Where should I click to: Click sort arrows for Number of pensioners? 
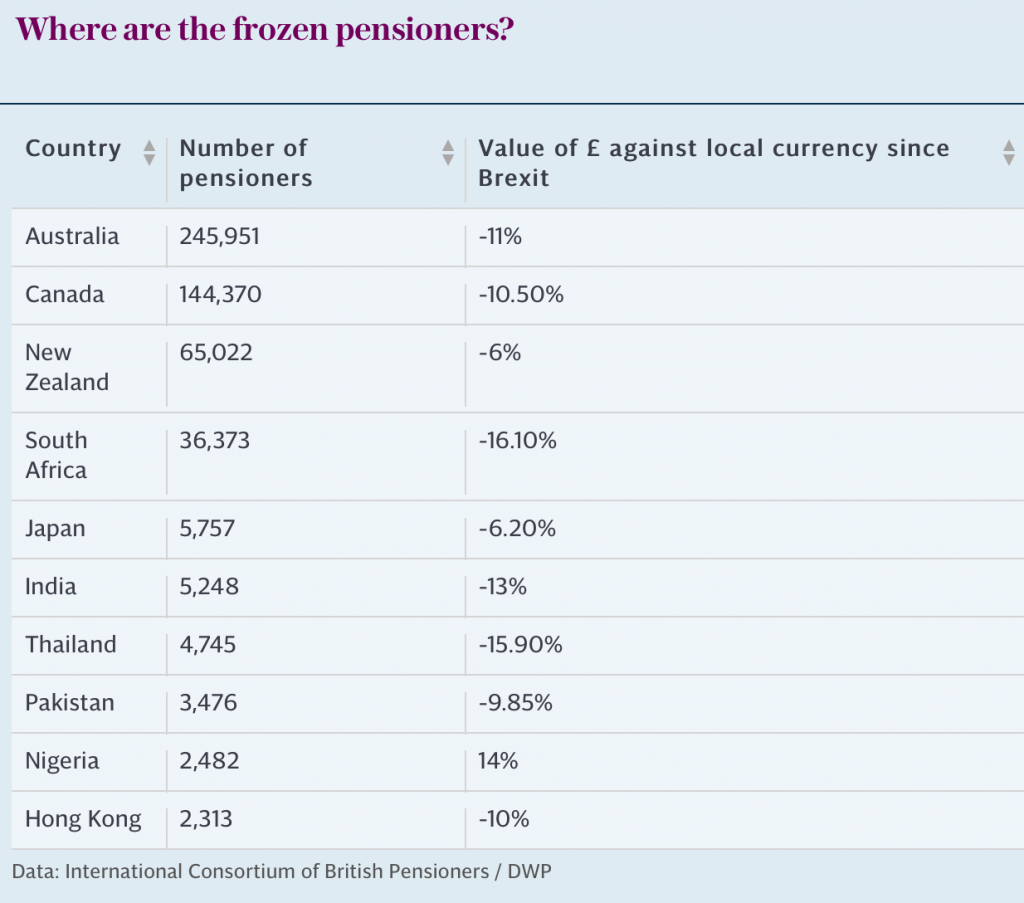coord(448,152)
